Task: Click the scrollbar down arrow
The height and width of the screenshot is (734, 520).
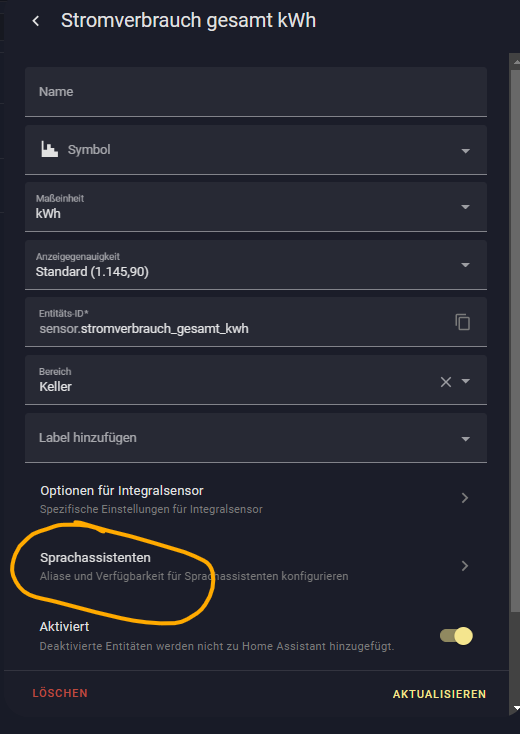Action: point(516,709)
